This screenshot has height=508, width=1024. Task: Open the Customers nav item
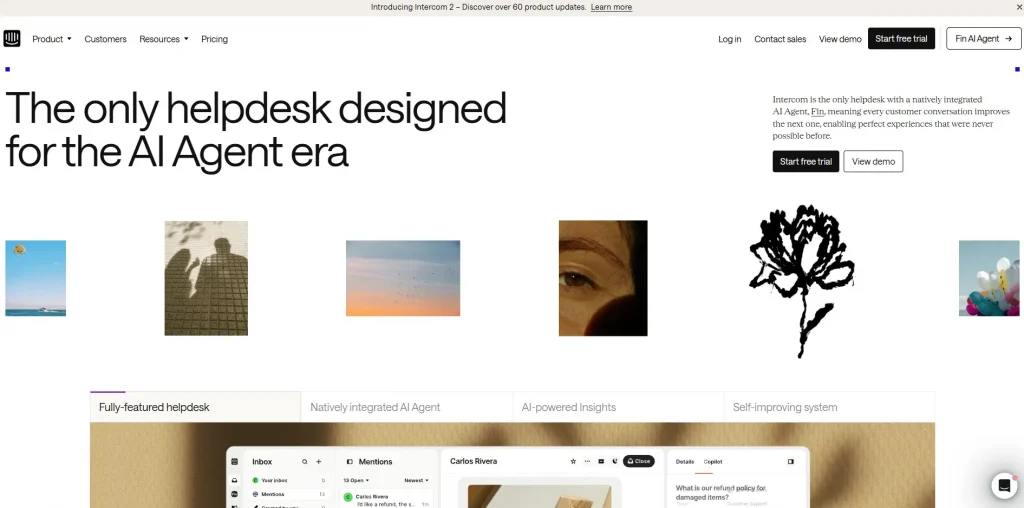click(105, 39)
